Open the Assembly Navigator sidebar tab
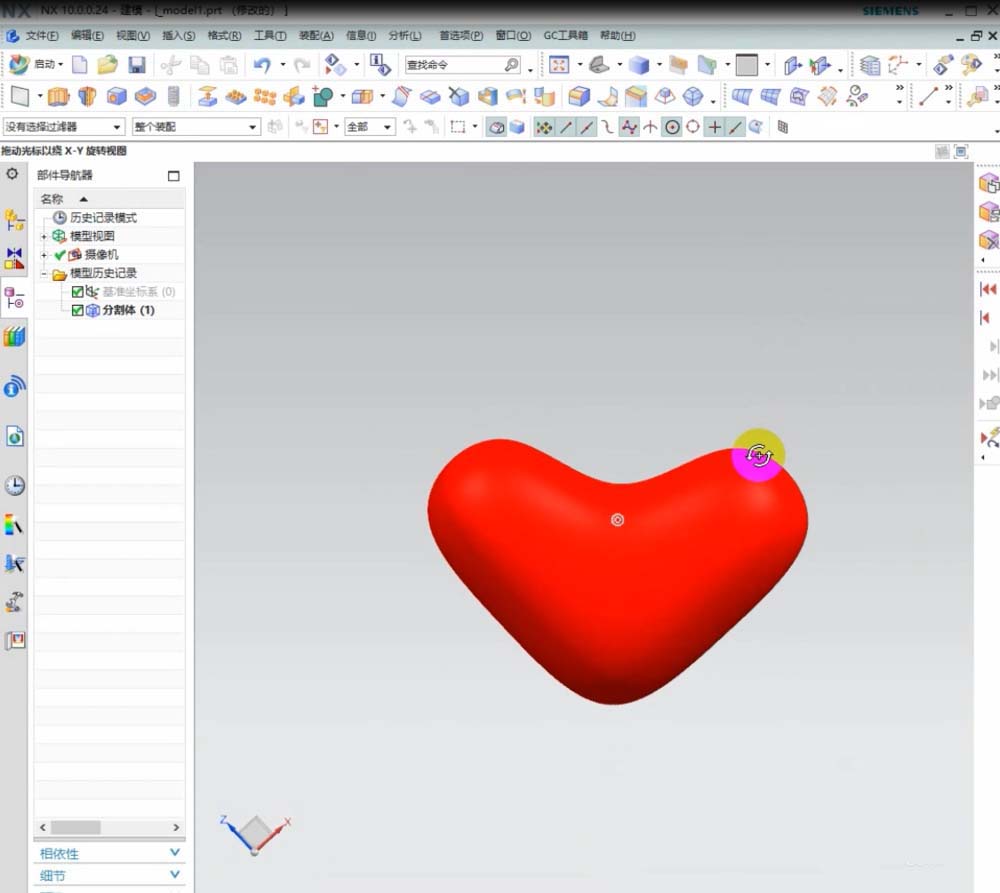The image size is (1000, 893). pyautogui.click(x=14, y=220)
